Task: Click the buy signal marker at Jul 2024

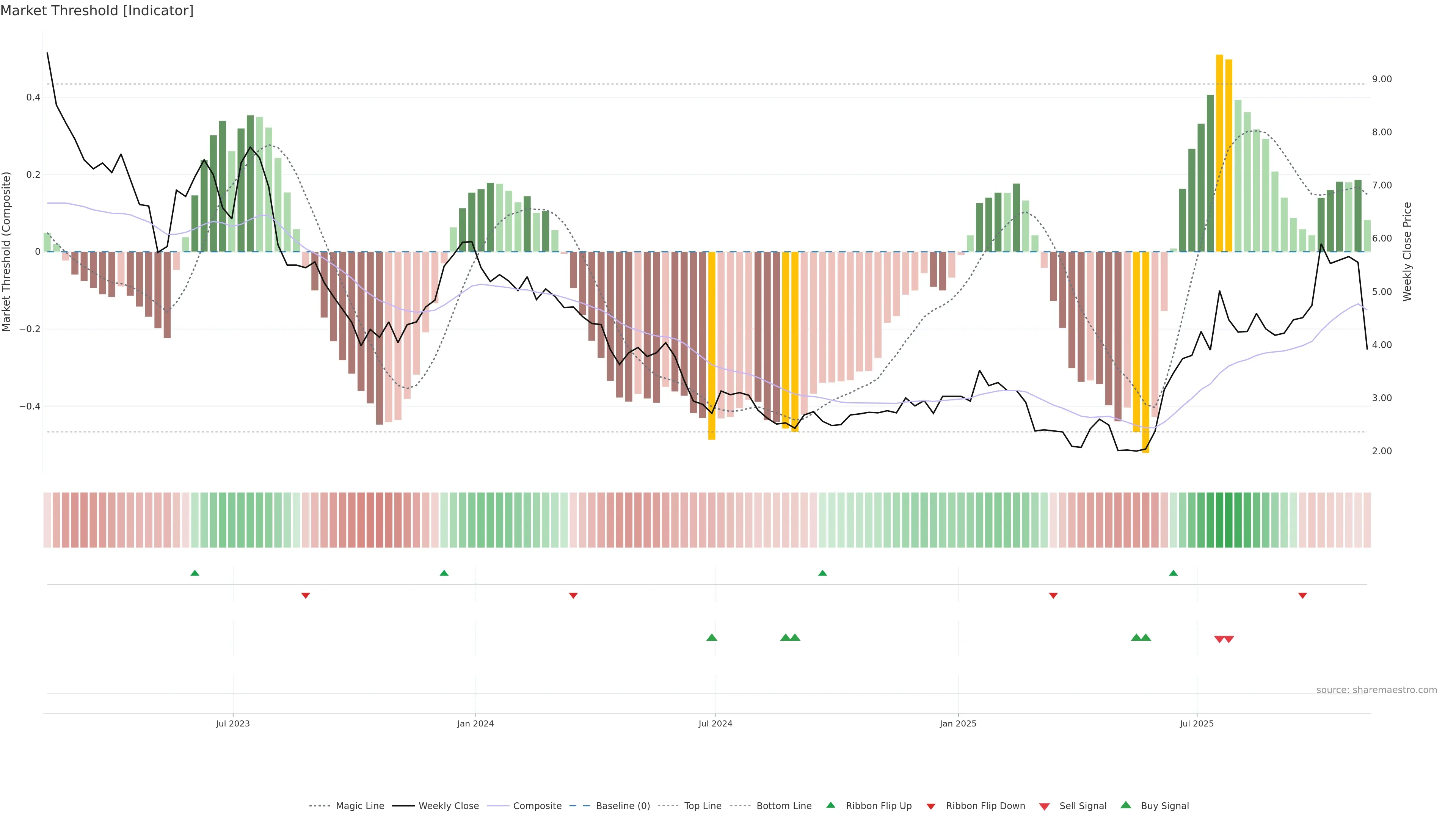Action: pos(712,637)
